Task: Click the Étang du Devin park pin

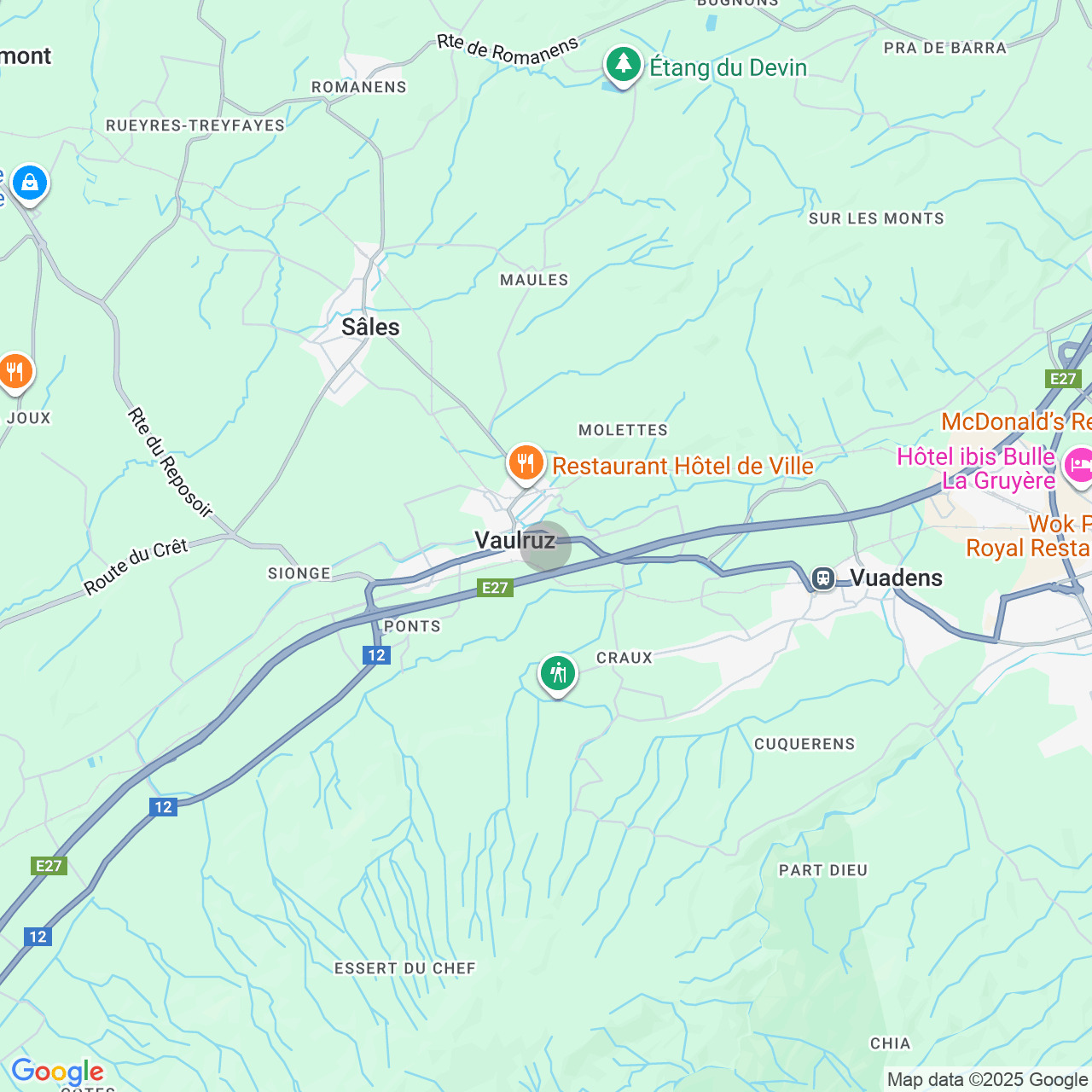Action: click(624, 66)
